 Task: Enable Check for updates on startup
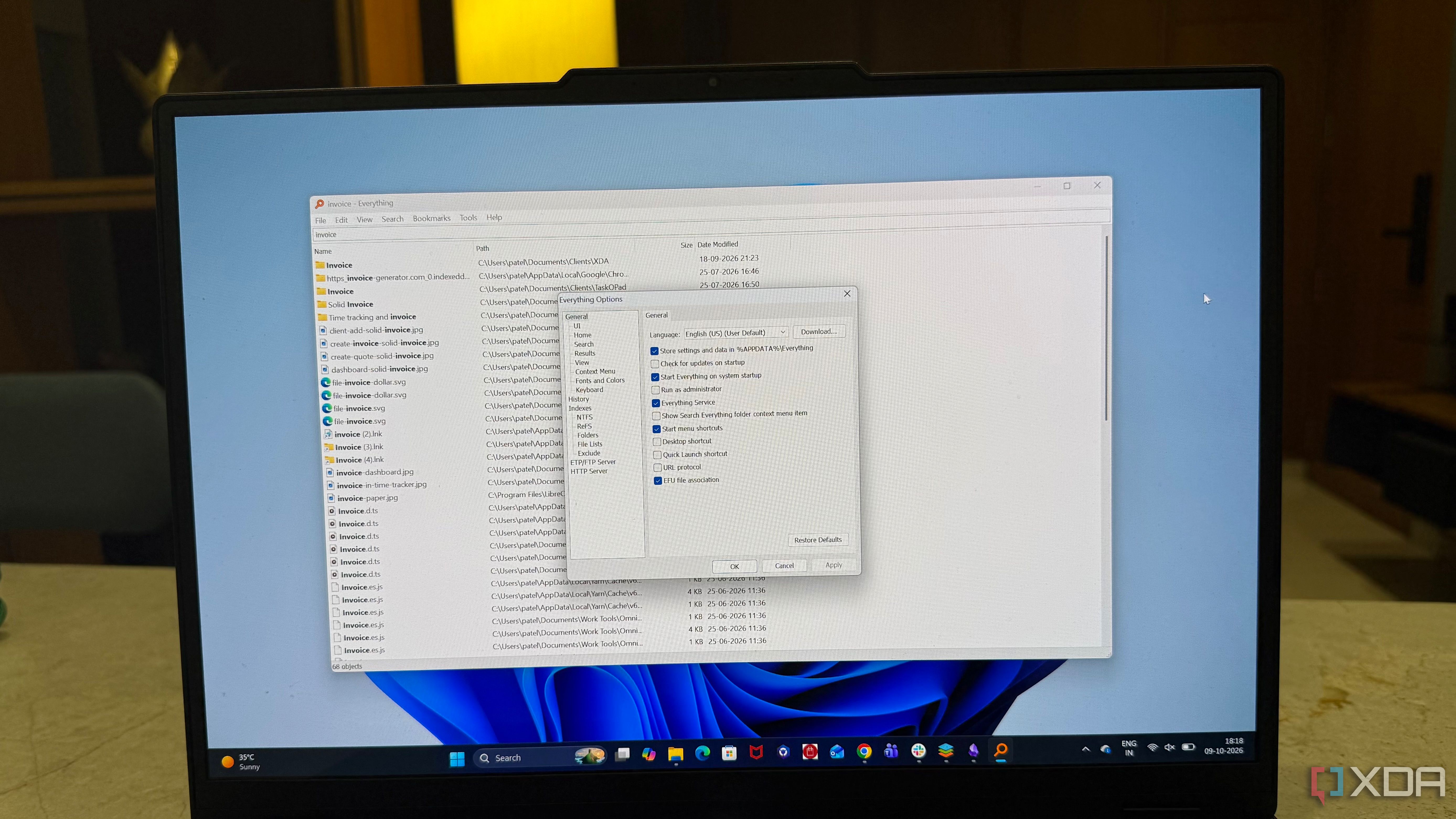pyautogui.click(x=655, y=364)
